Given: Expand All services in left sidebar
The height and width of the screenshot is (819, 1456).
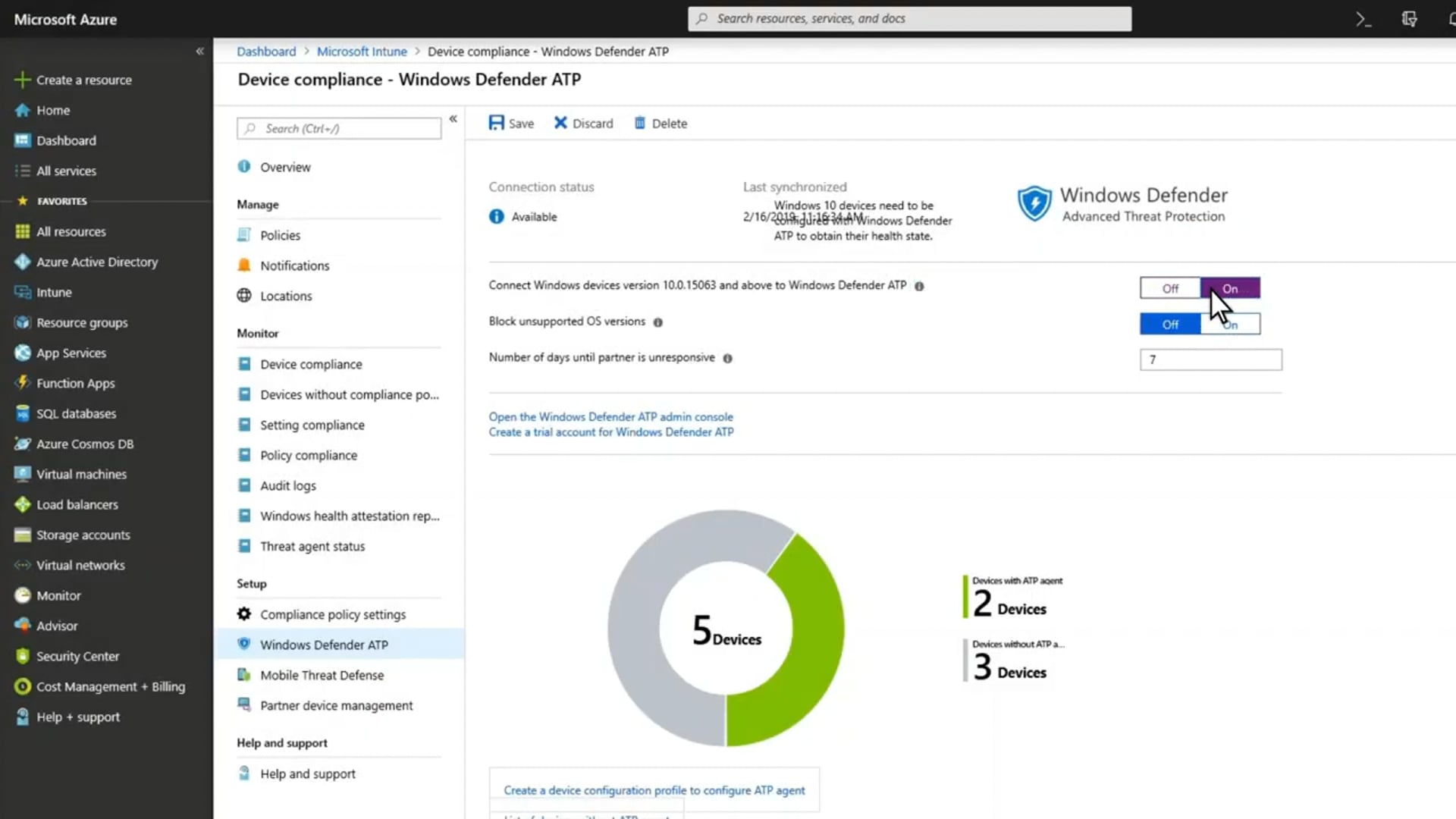Looking at the screenshot, I should pos(65,170).
